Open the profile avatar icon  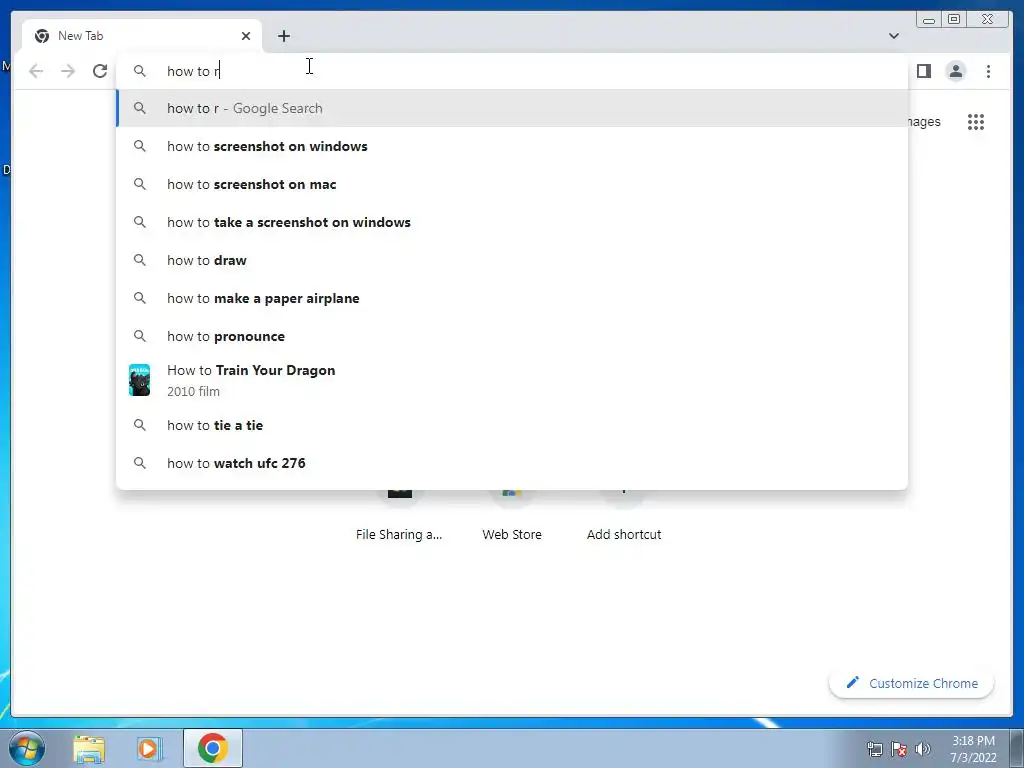tap(955, 71)
